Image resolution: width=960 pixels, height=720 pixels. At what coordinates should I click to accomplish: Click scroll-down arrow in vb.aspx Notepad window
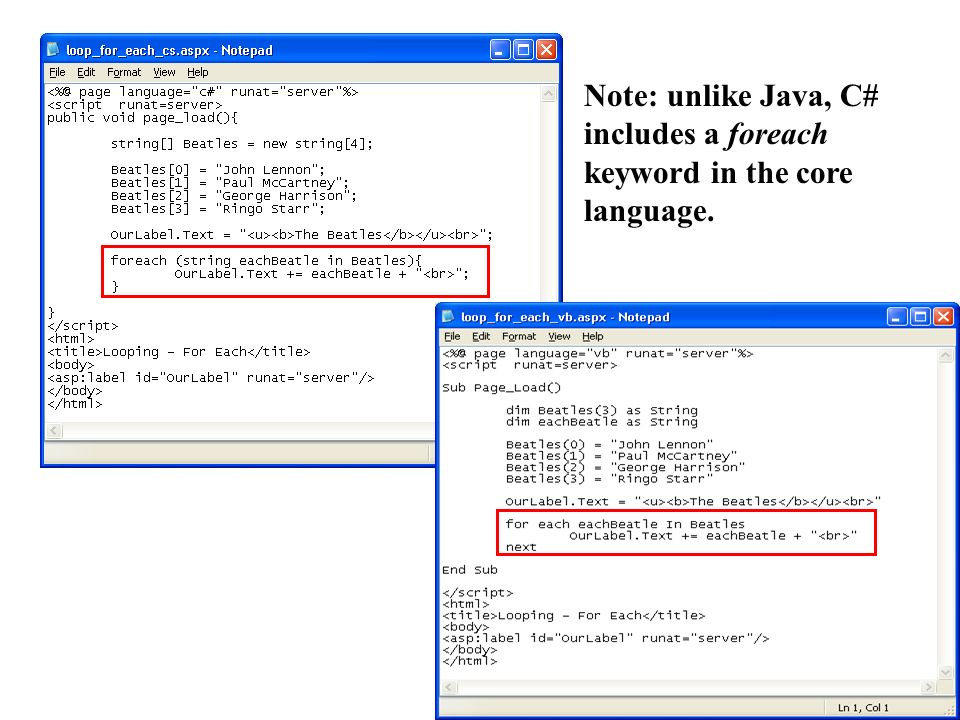[945, 672]
